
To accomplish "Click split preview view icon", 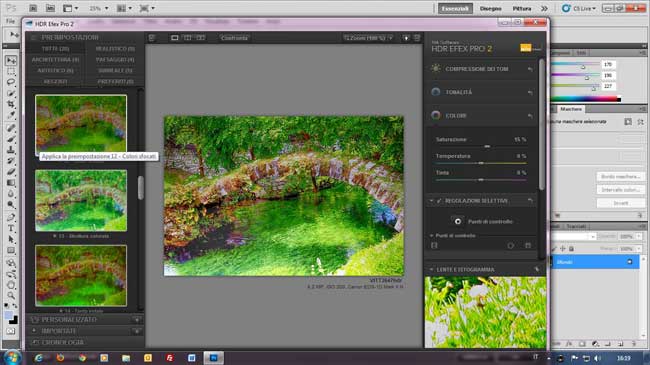I will click(x=188, y=38).
